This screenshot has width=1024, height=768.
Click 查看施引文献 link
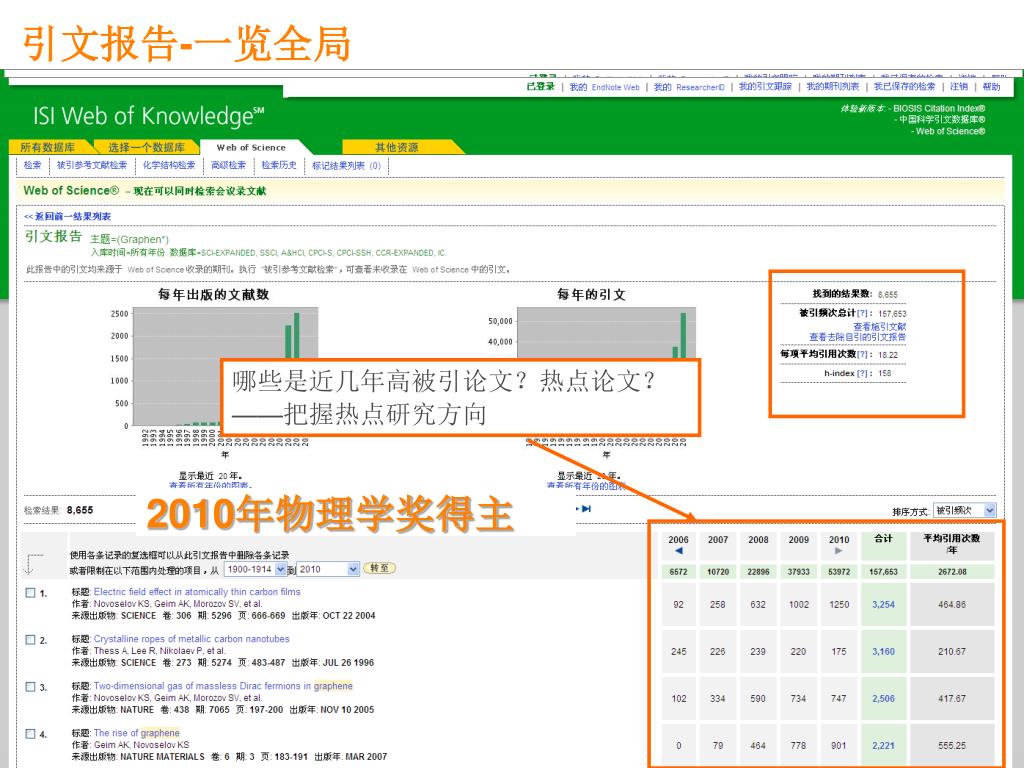[x=879, y=327]
